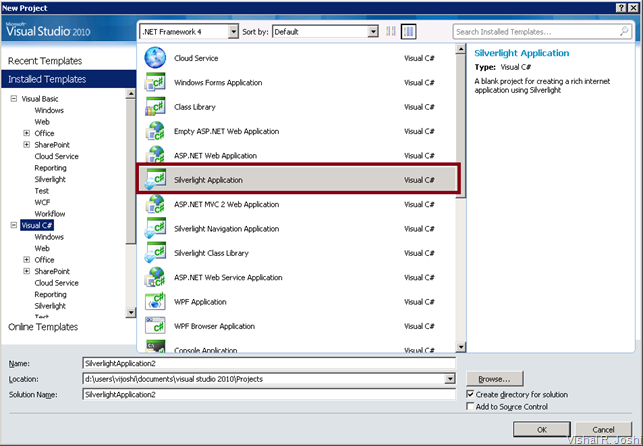643x446 pixels.
Task: Expand Office under Visual Basic
Action: (x=27, y=133)
